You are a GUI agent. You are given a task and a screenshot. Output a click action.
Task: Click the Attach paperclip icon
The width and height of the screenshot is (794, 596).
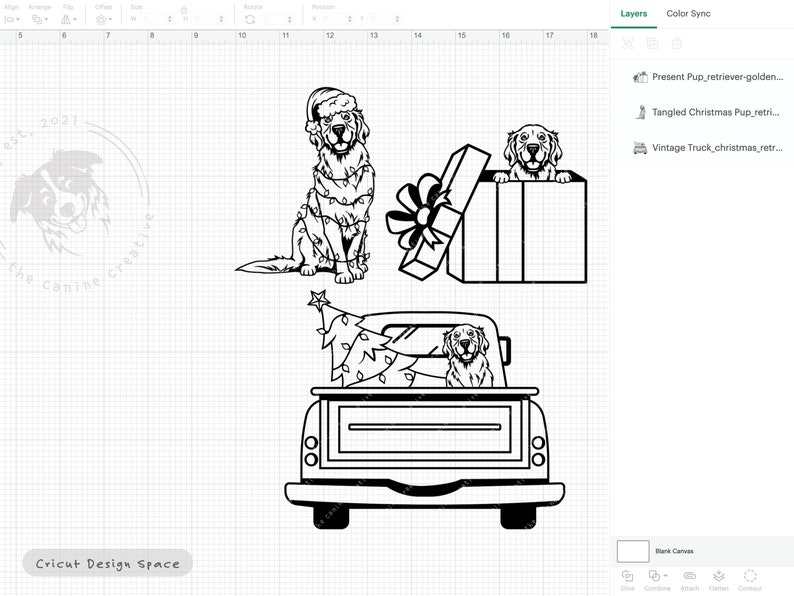690,576
